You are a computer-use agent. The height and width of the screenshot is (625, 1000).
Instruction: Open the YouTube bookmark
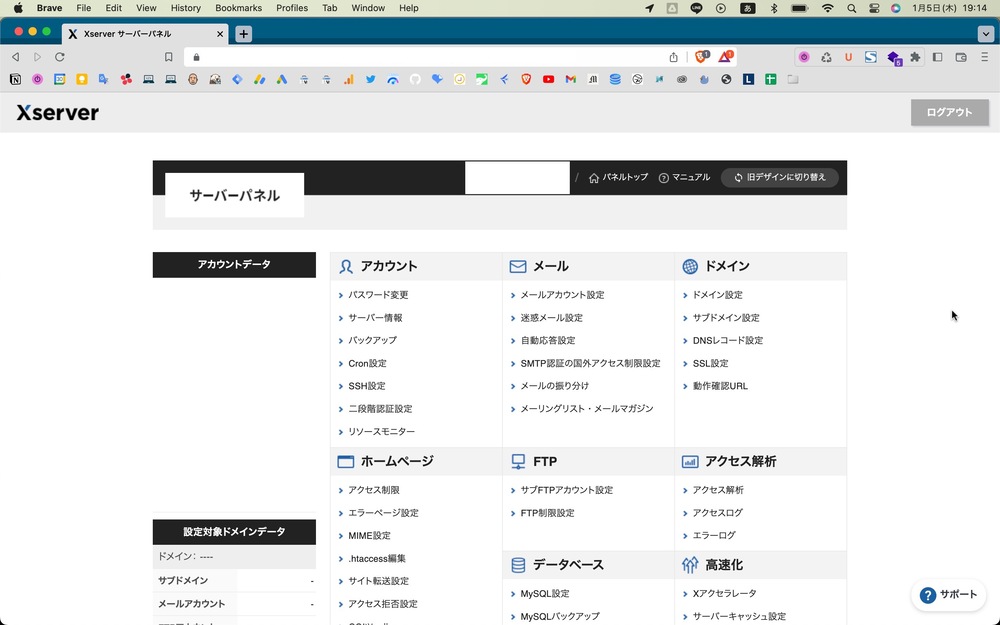coord(548,80)
